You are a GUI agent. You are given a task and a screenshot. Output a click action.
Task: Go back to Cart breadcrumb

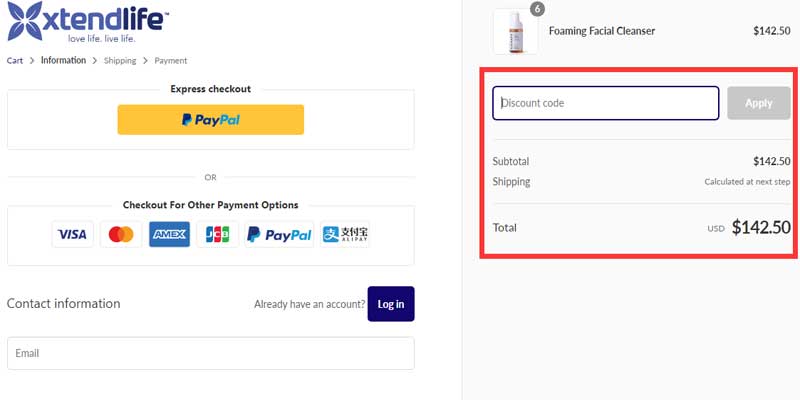(x=15, y=61)
